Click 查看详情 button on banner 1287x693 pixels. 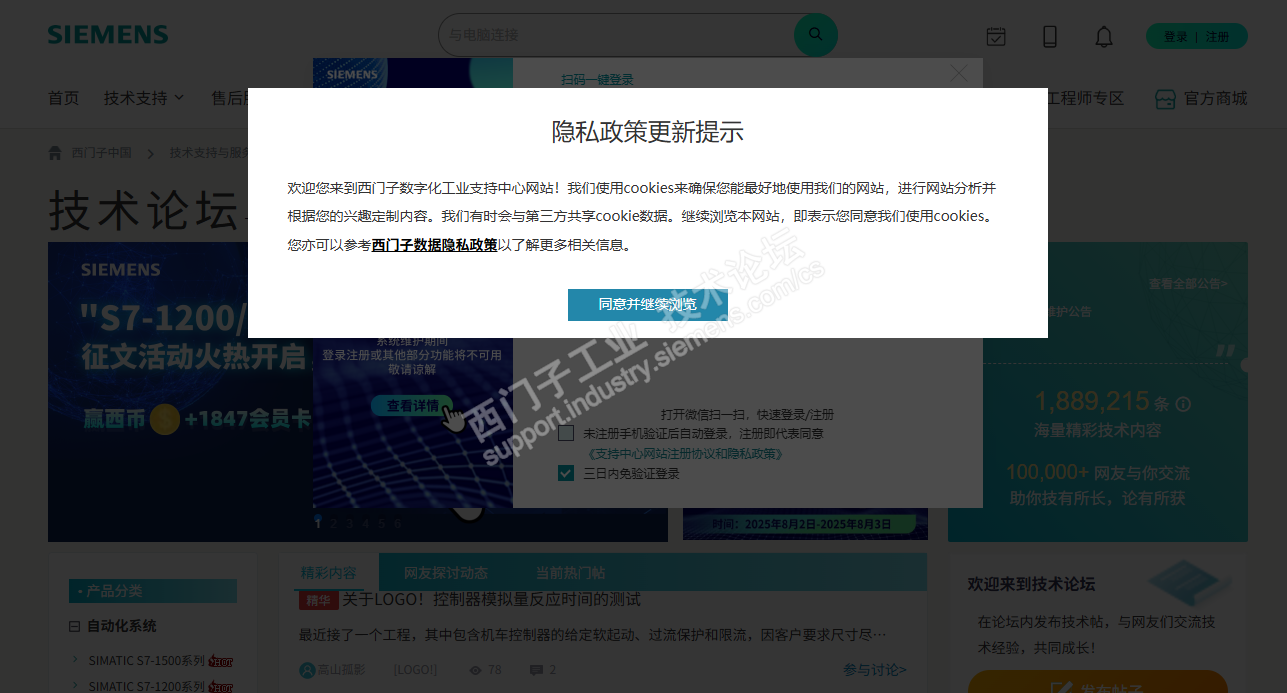[412, 406]
